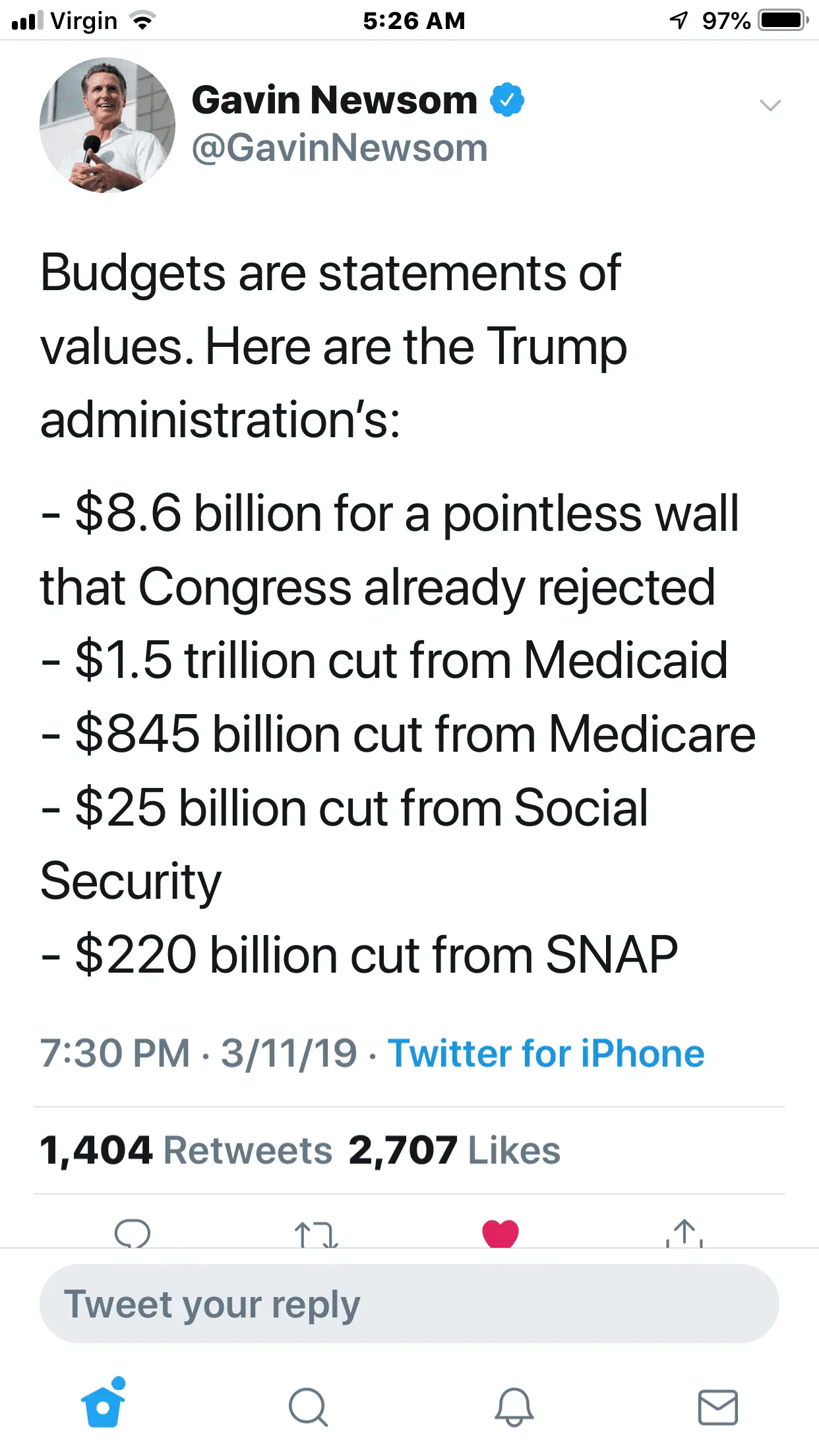
Task: Tap the share tweet icon
Action: coord(684,1234)
